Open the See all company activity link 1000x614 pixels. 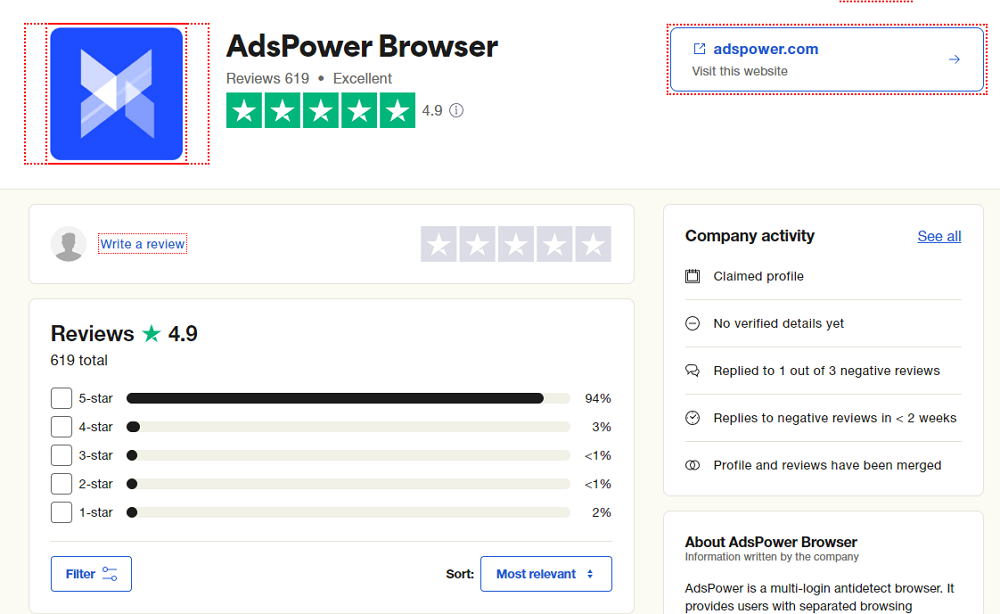(939, 236)
